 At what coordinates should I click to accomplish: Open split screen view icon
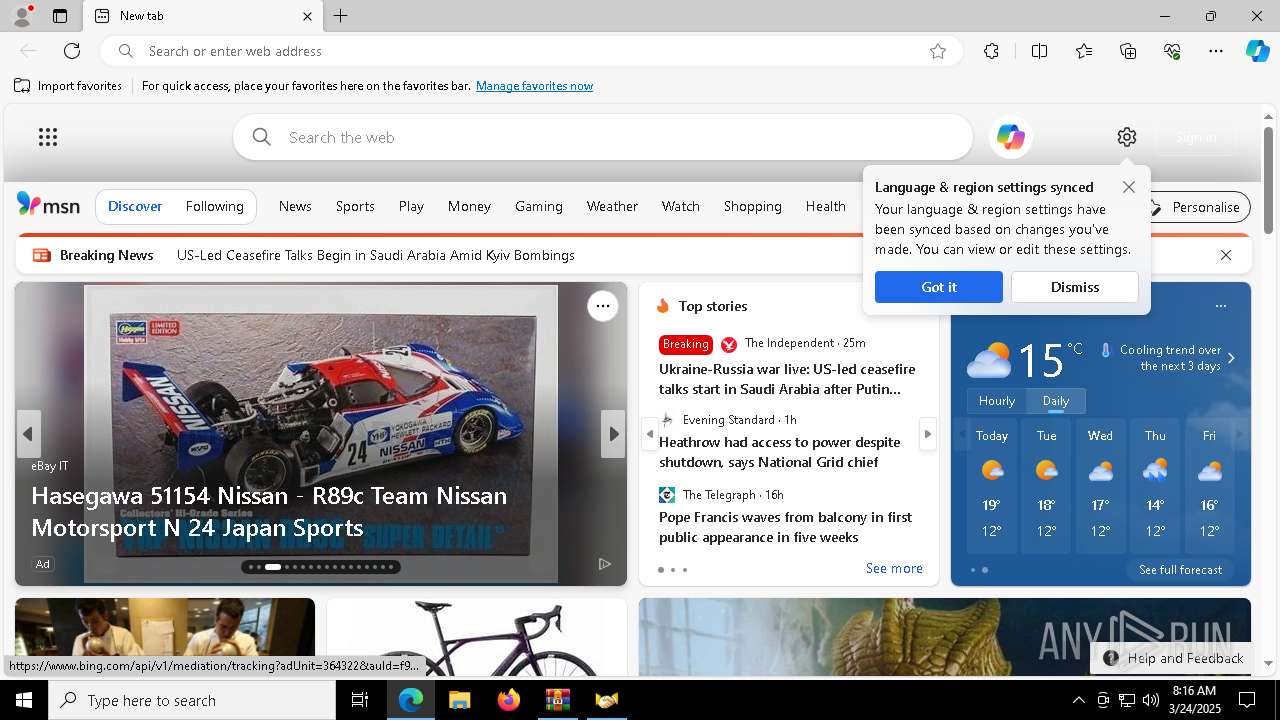[x=1039, y=51]
